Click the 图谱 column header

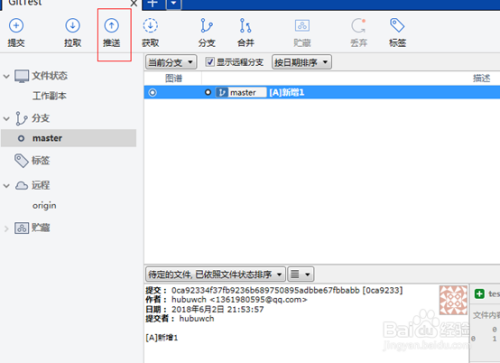pos(173,78)
